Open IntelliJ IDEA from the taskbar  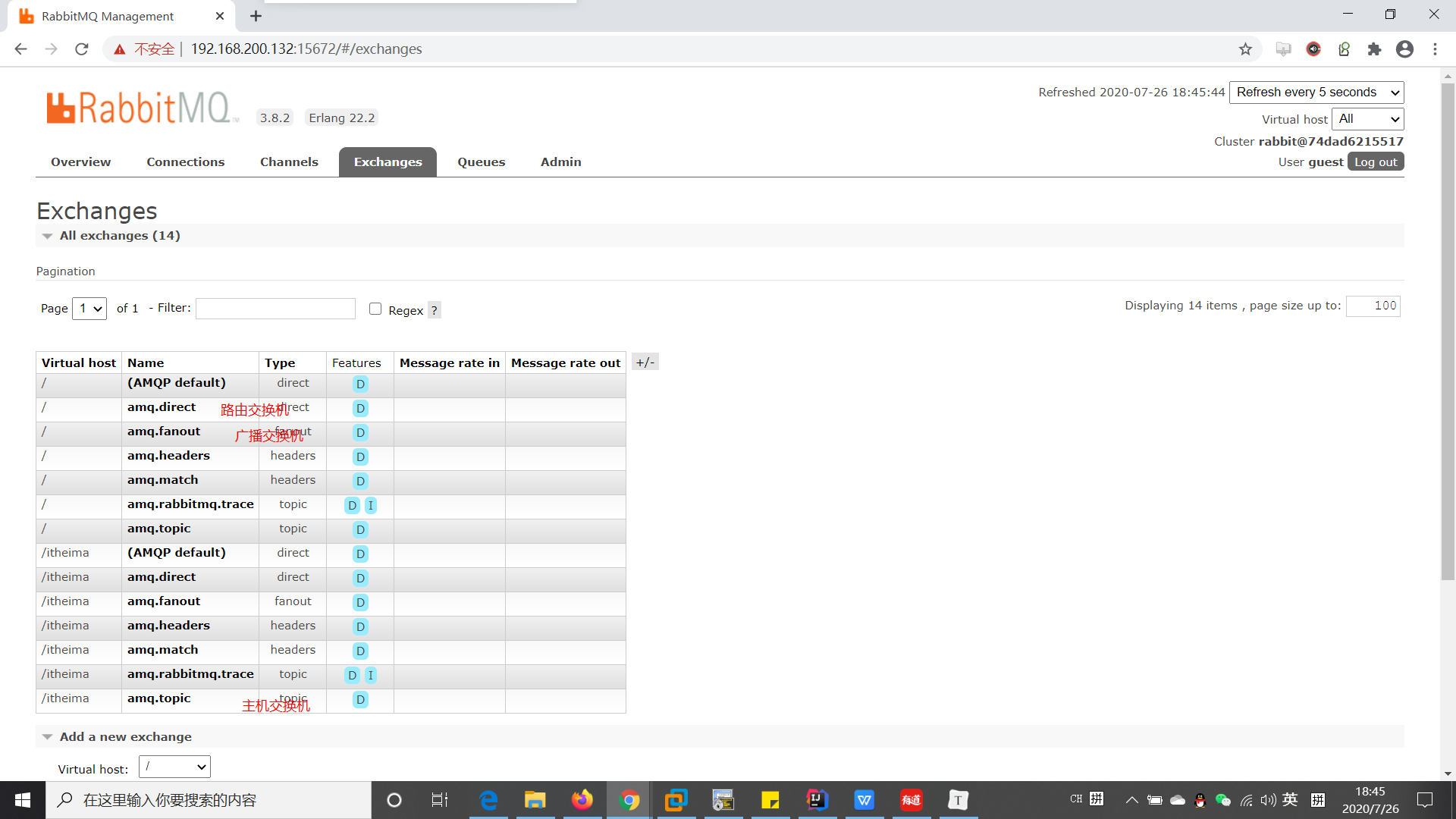coord(817,800)
